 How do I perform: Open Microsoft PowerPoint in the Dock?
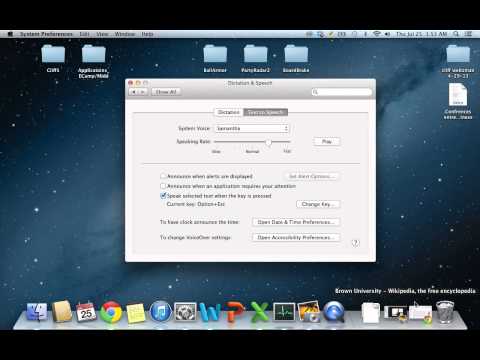235,312
